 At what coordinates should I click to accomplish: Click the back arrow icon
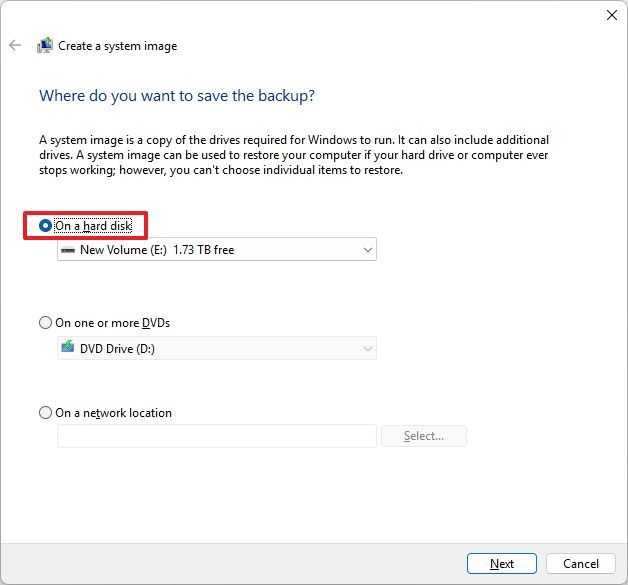[x=15, y=45]
